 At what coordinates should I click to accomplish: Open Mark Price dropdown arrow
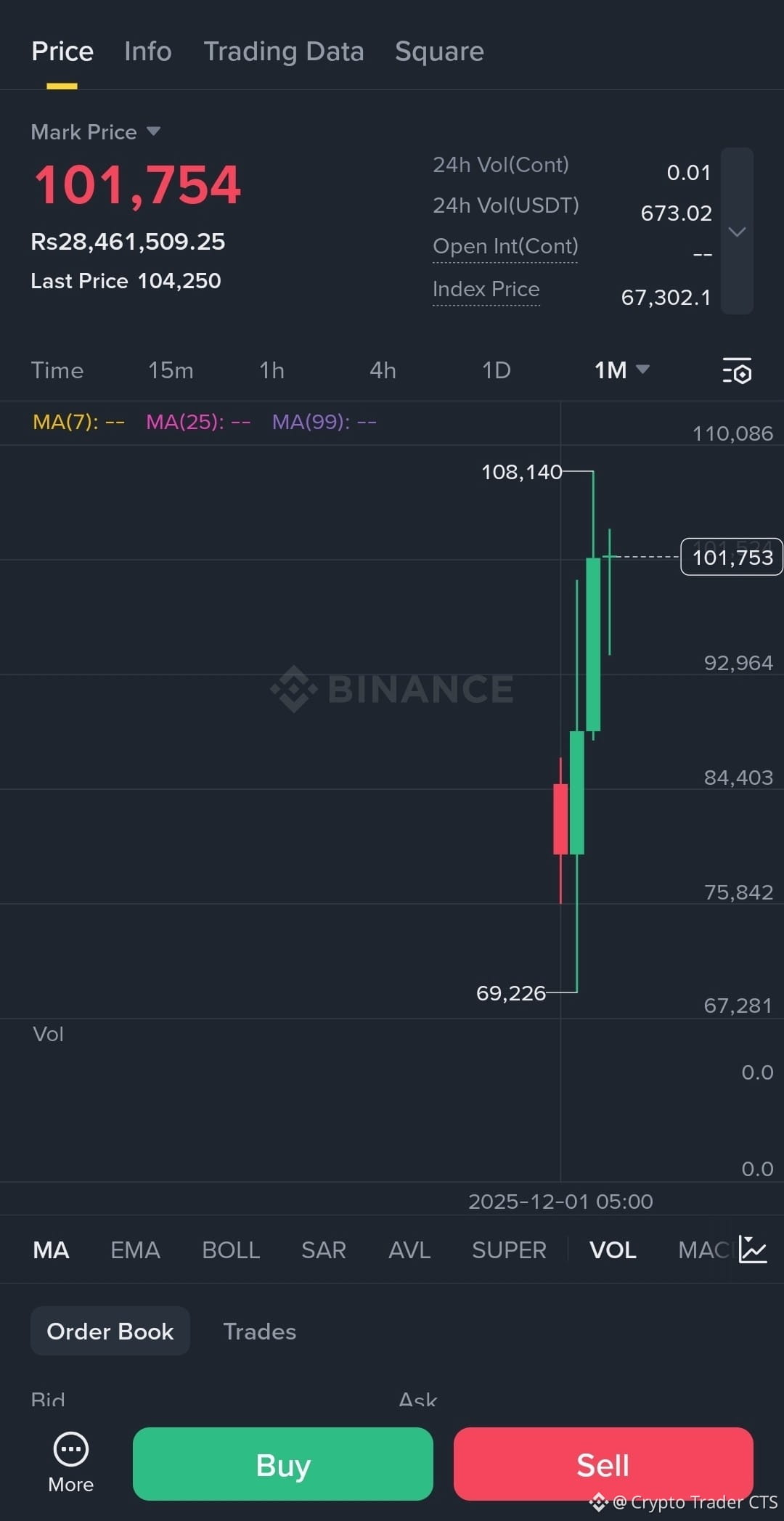[x=153, y=131]
